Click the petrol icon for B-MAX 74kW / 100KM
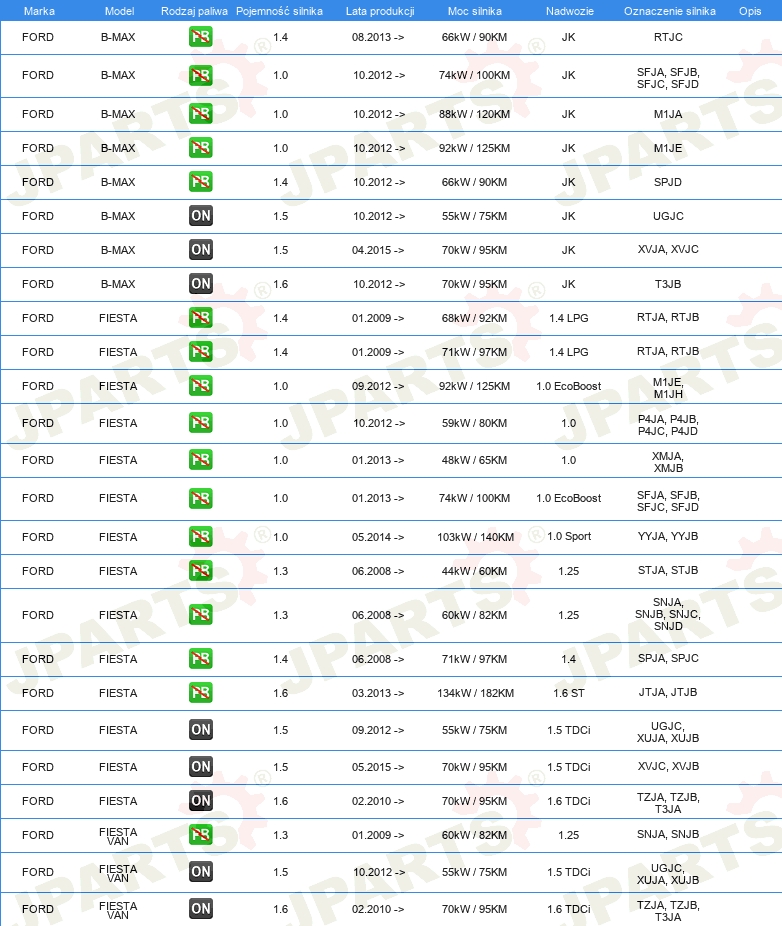The height and width of the screenshot is (926, 782). [x=201, y=76]
